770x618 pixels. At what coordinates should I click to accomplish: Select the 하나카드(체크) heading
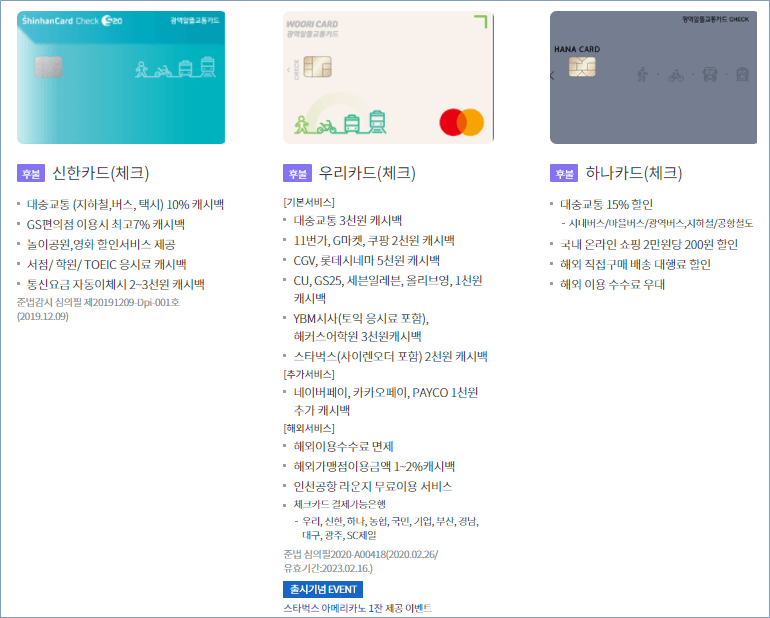click(634, 173)
